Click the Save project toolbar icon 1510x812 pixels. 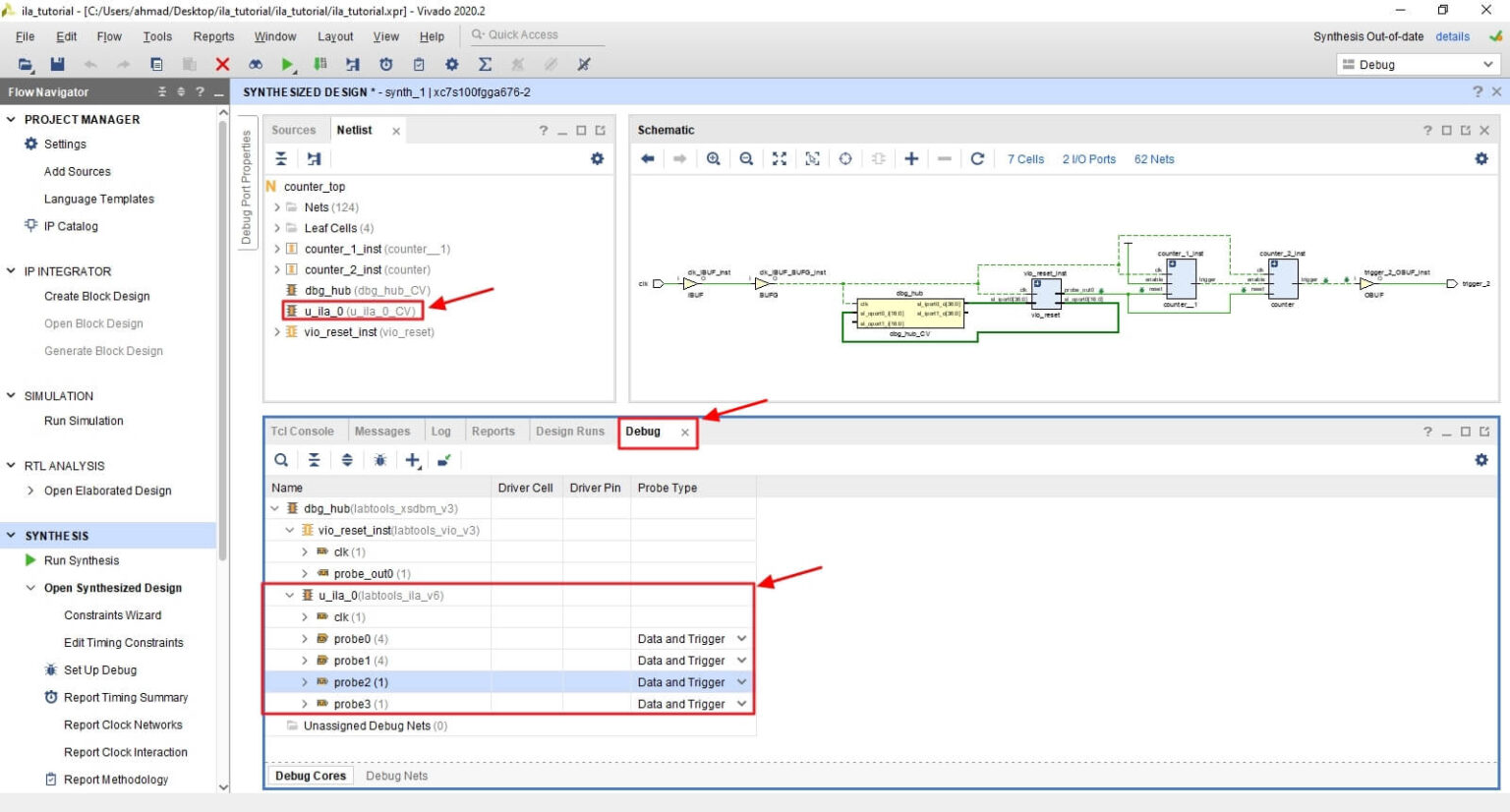(x=55, y=65)
